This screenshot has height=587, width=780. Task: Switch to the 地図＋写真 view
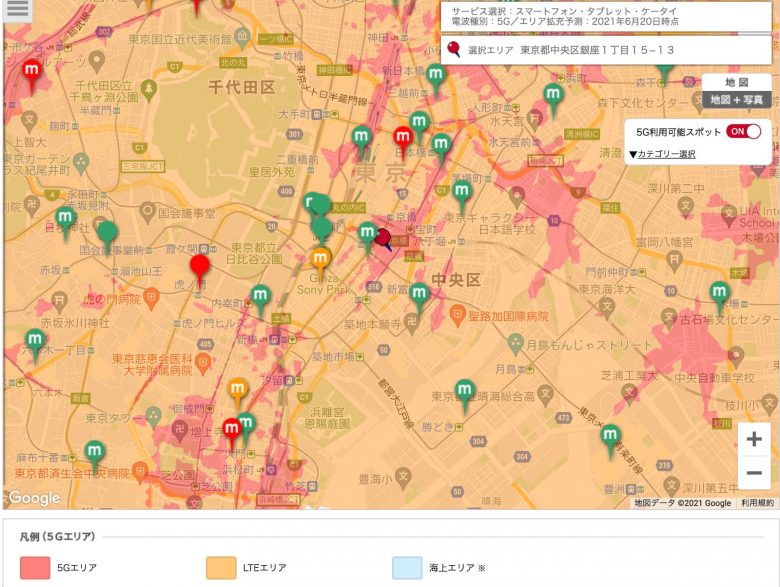(737, 100)
